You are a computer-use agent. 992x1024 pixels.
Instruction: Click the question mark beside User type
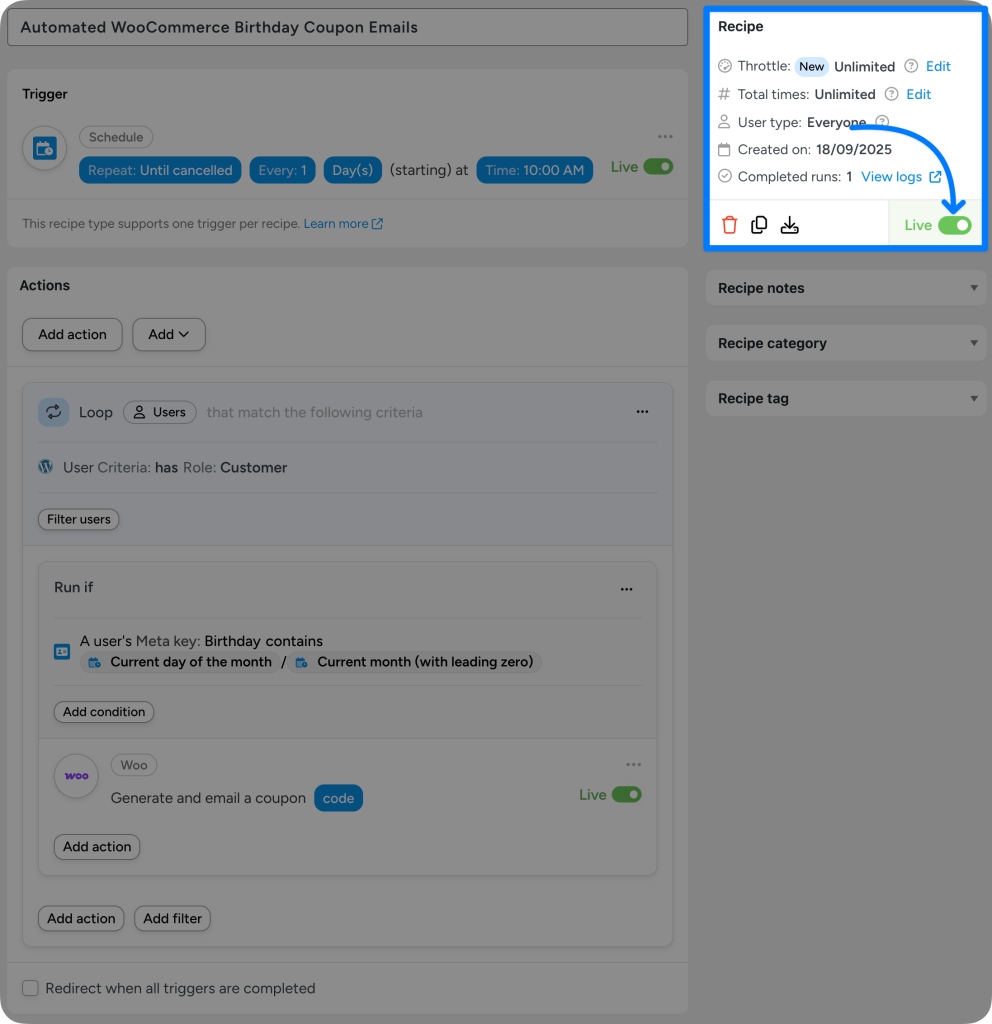click(881, 121)
